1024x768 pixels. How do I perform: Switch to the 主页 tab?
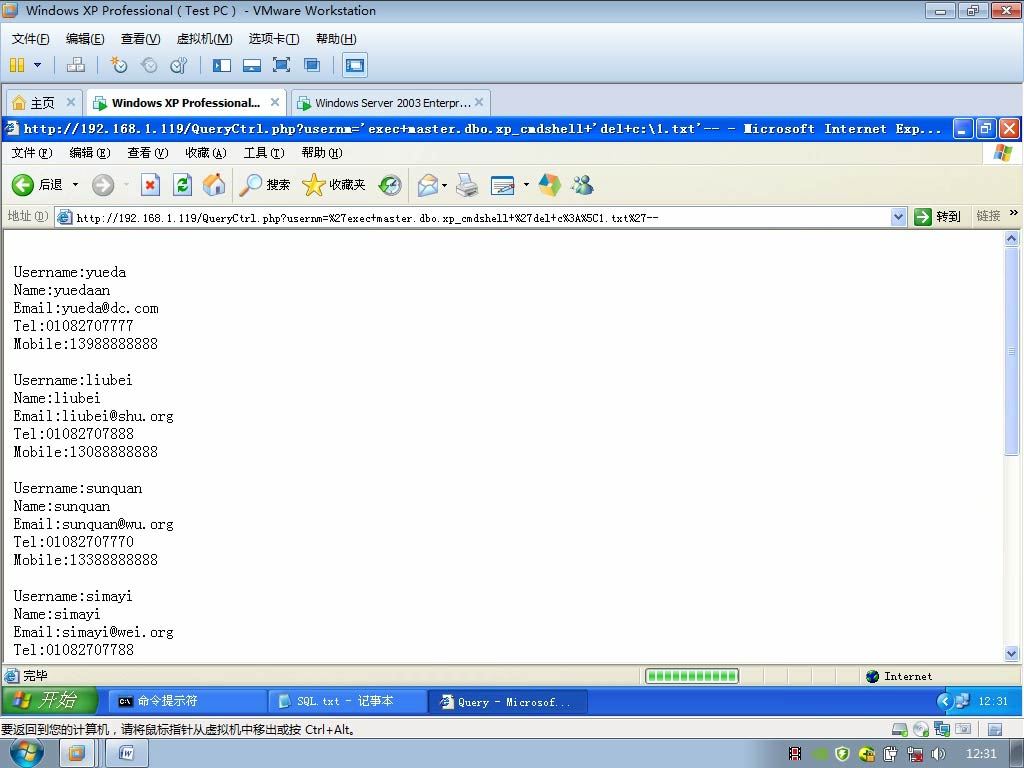[42, 103]
